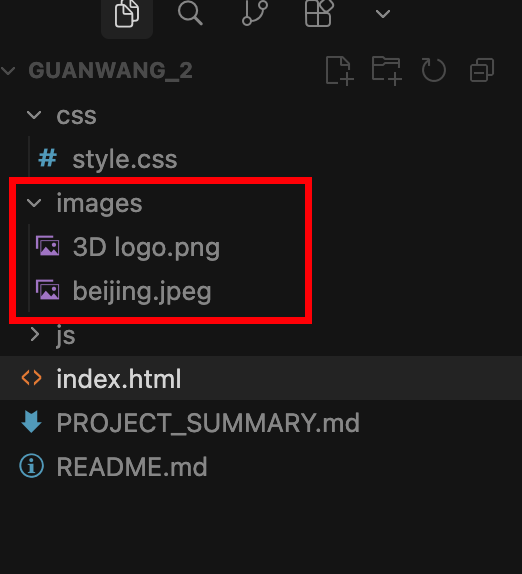The width and height of the screenshot is (522, 574).
Task: Open PROJECT_SUMMARY.md file
Action: pos(208,422)
